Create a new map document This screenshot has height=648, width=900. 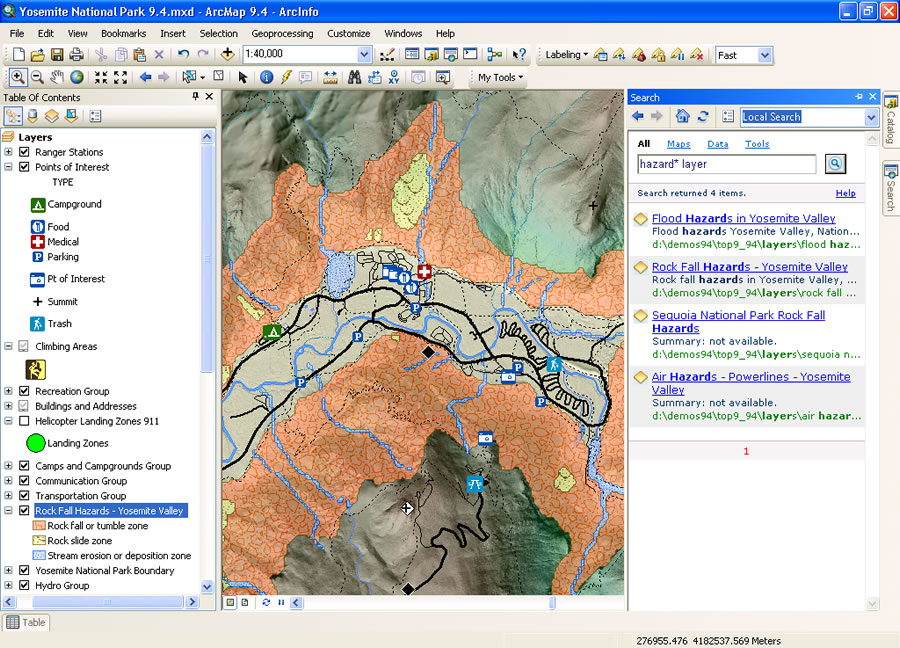pos(18,55)
